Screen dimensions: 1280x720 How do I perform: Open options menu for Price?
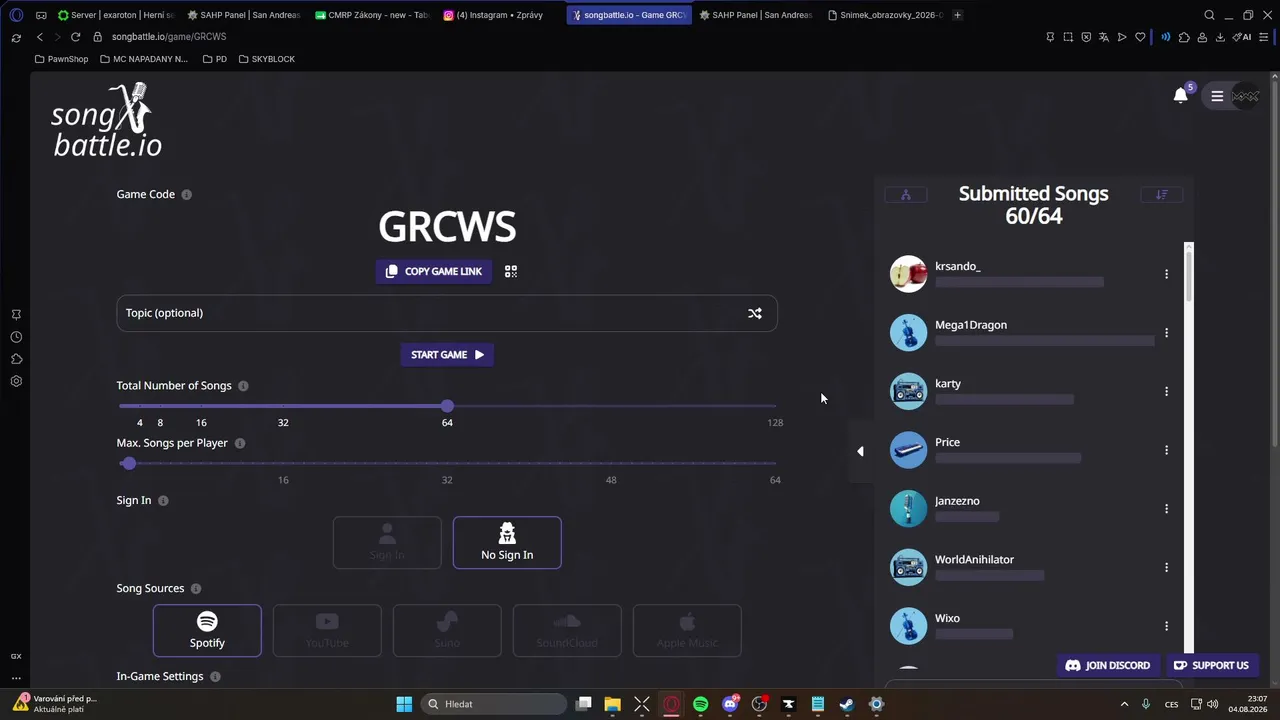tap(1166, 450)
